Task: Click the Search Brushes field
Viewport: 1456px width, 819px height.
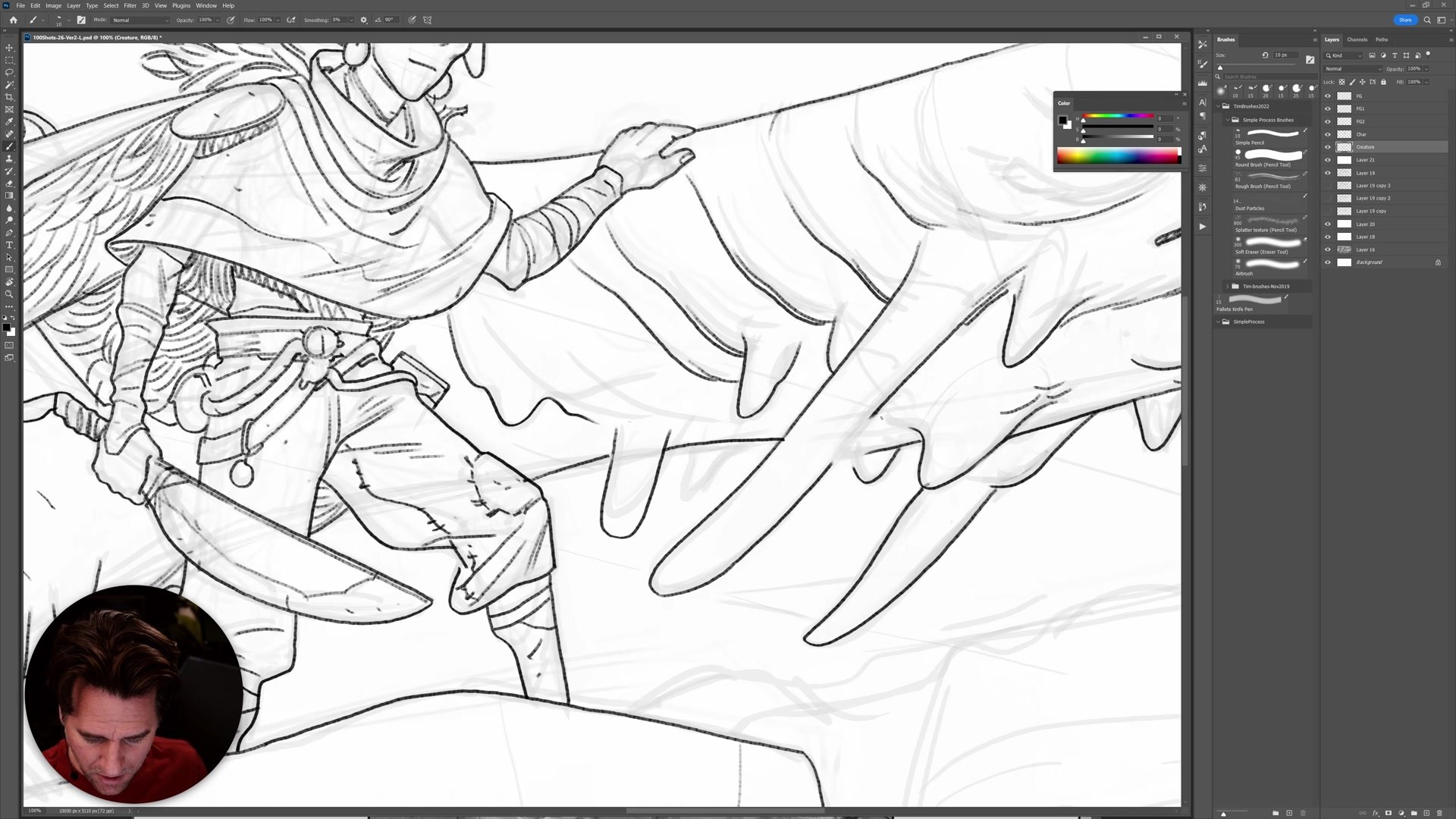Action: (1263, 77)
